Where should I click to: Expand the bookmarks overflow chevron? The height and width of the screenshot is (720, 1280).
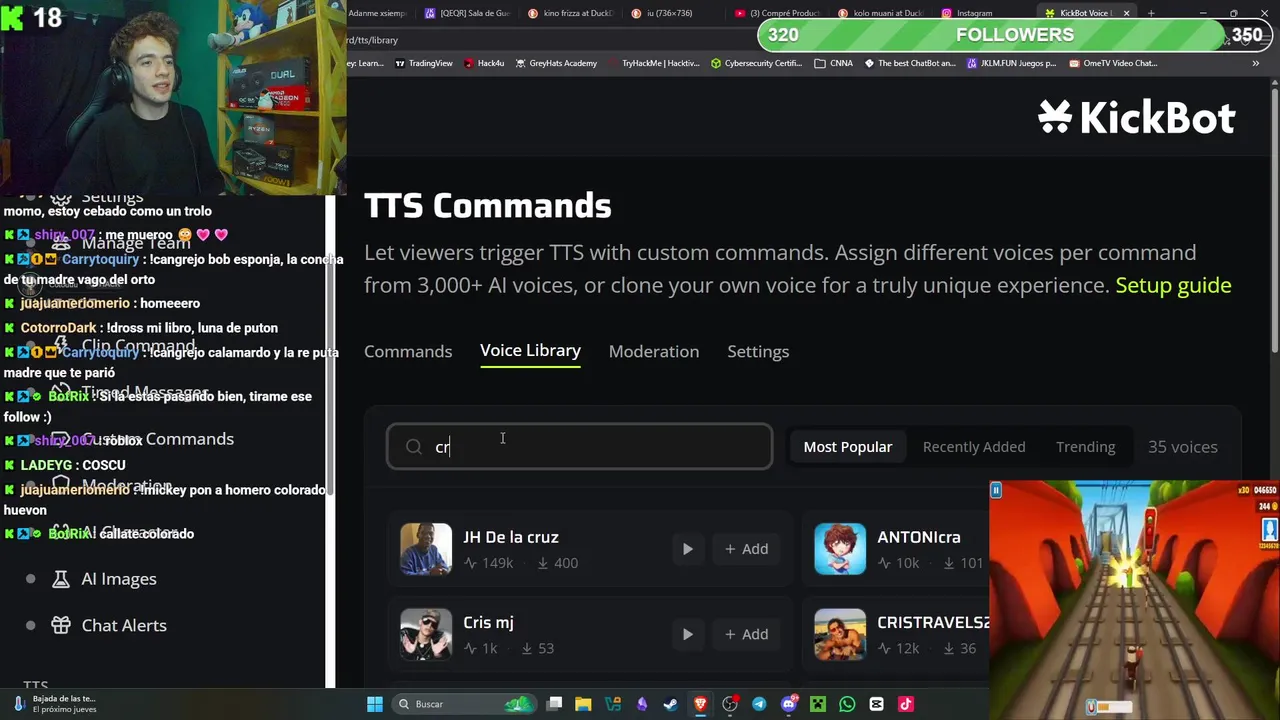point(1255,63)
